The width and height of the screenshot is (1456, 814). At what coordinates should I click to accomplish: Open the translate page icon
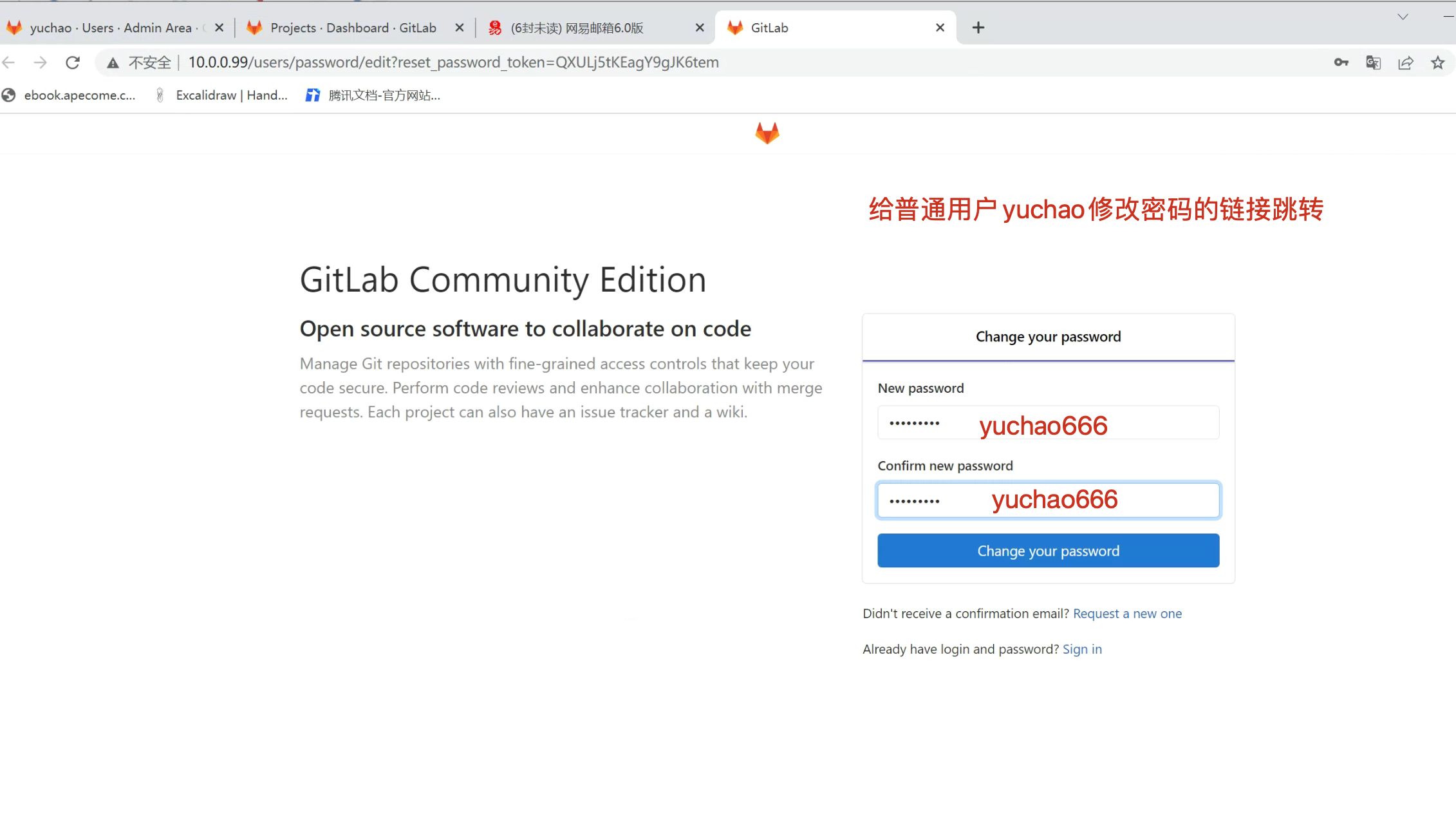pos(1373,62)
